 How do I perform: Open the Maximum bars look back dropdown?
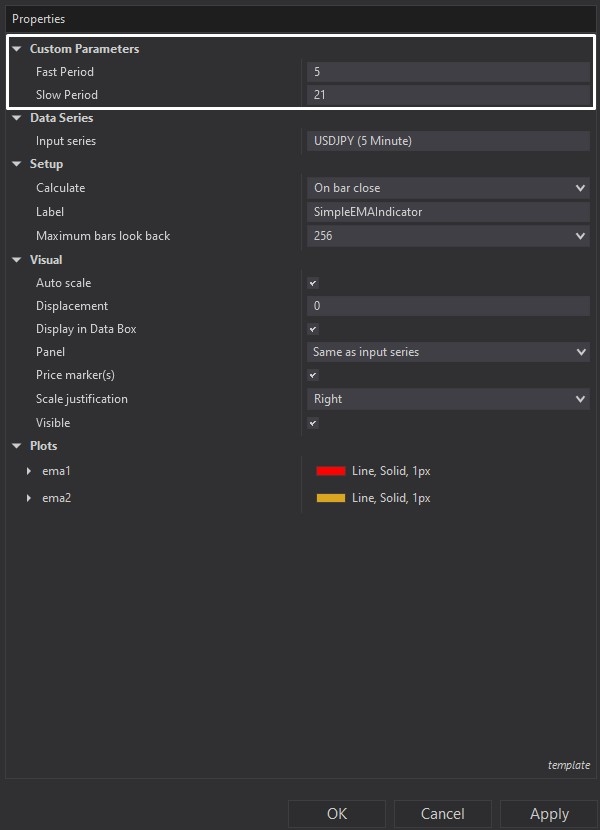[x=578, y=236]
